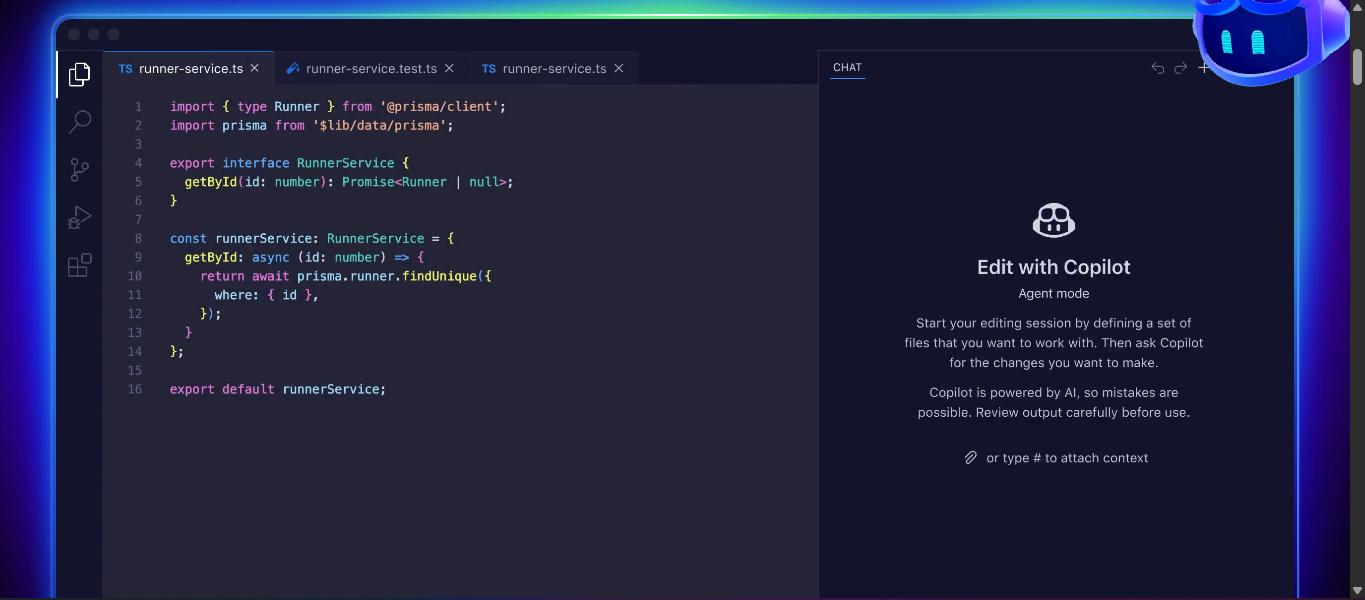The width and height of the screenshot is (1365, 600).
Task: Open the Source Control view
Action: (79, 170)
